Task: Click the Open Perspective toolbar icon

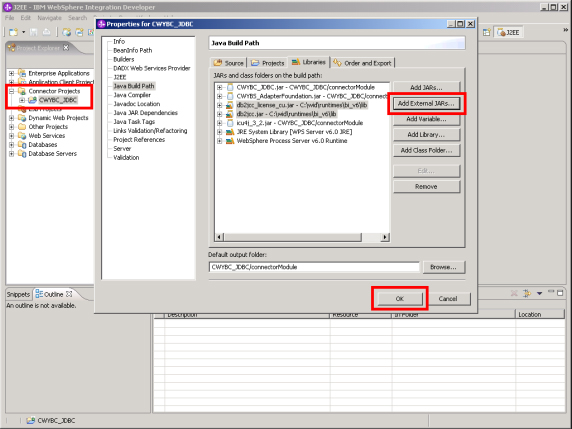Action: pos(487,32)
